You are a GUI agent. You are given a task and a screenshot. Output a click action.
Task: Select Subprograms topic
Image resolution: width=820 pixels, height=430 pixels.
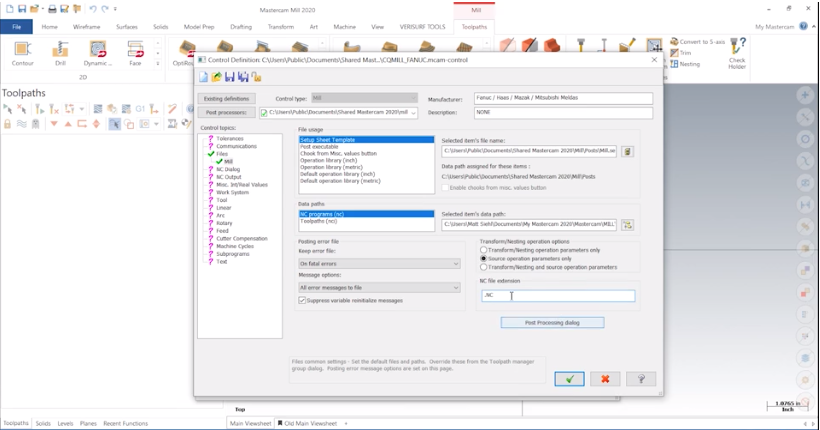tap(233, 254)
